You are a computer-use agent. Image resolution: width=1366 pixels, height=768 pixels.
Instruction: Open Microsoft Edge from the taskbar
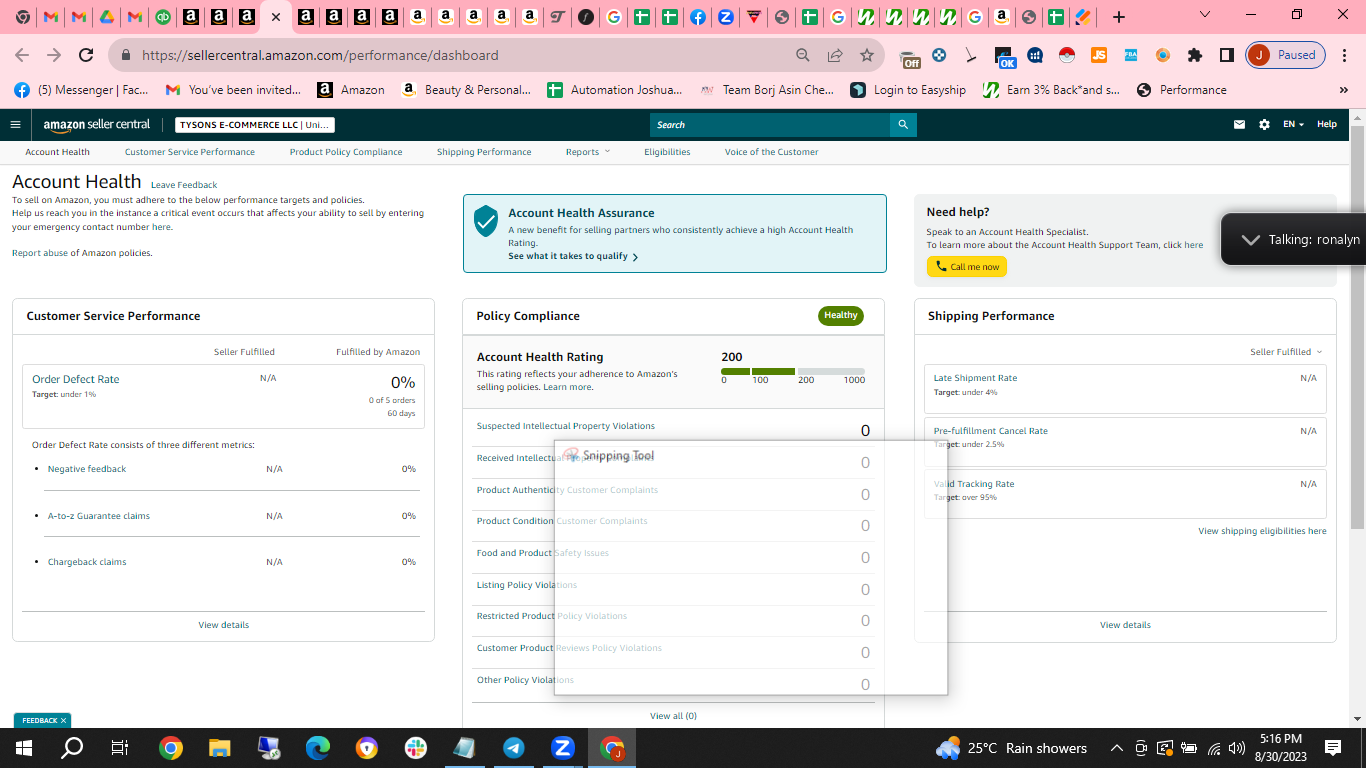coord(318,748)
